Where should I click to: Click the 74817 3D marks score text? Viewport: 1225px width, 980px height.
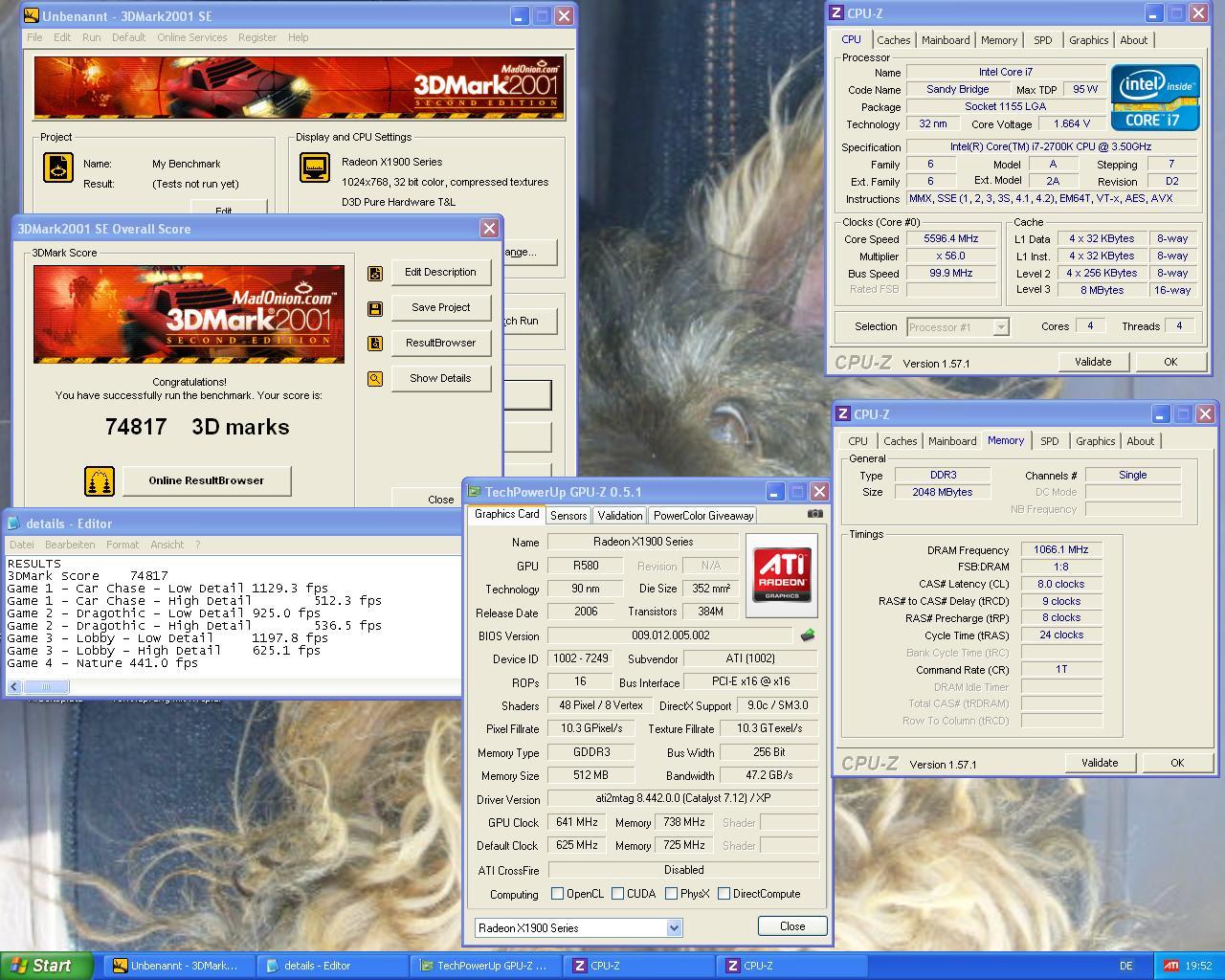coord(197,428)
